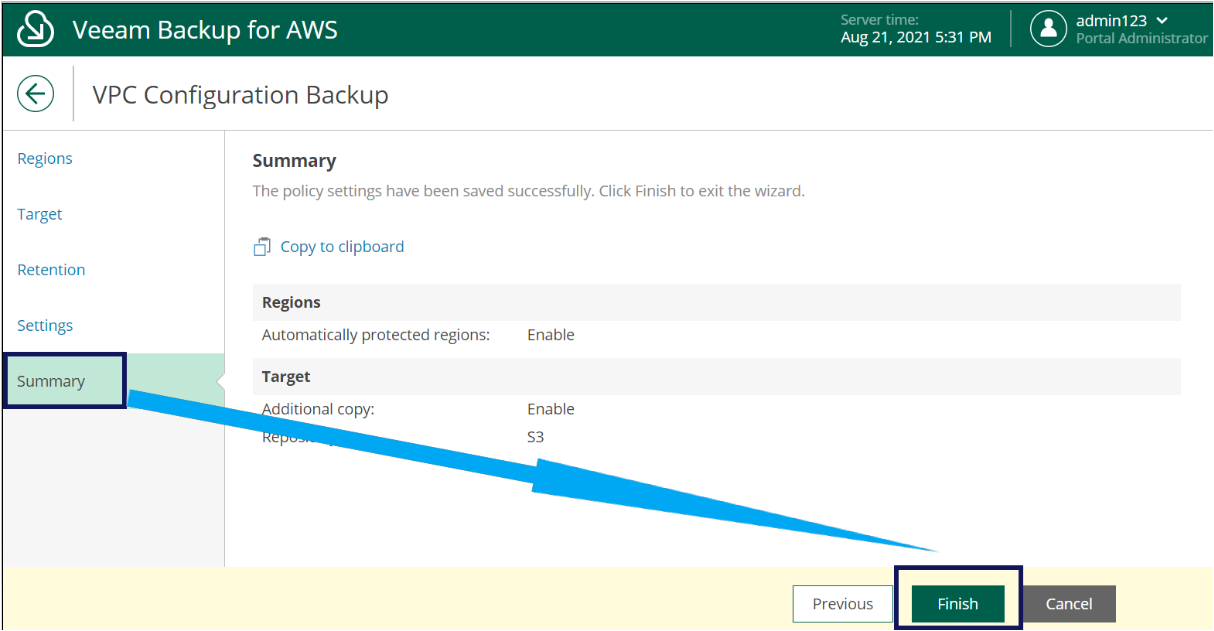
Task: Click the Copy to clipboard link
Action: [342, 247]
